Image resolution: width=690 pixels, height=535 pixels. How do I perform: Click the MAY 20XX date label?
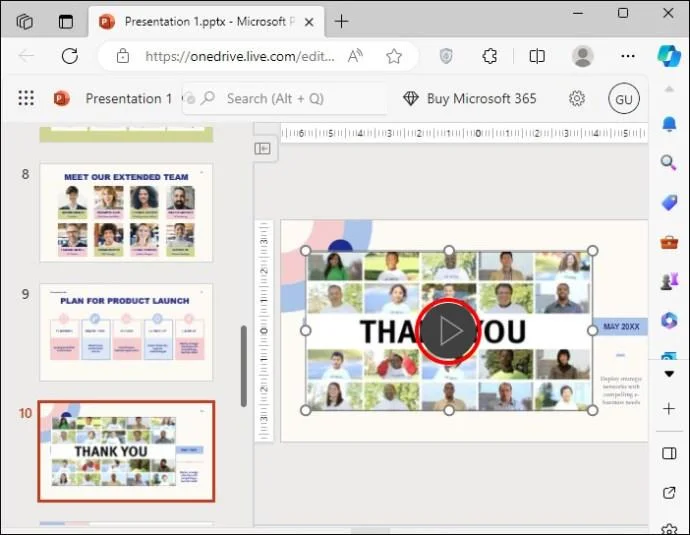(x=621, y=326)
